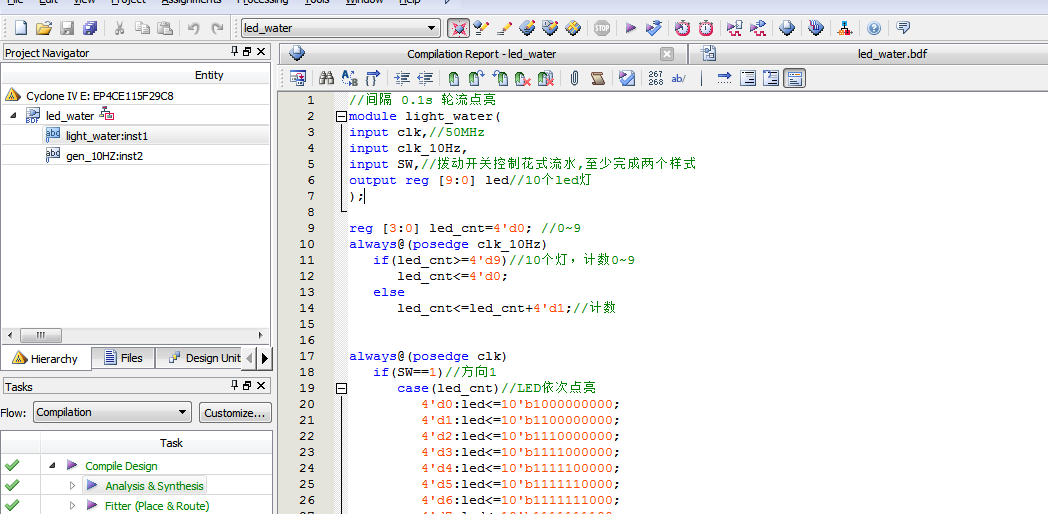Click the Customize... button
Screen dimensions: 1048x514
235,412
